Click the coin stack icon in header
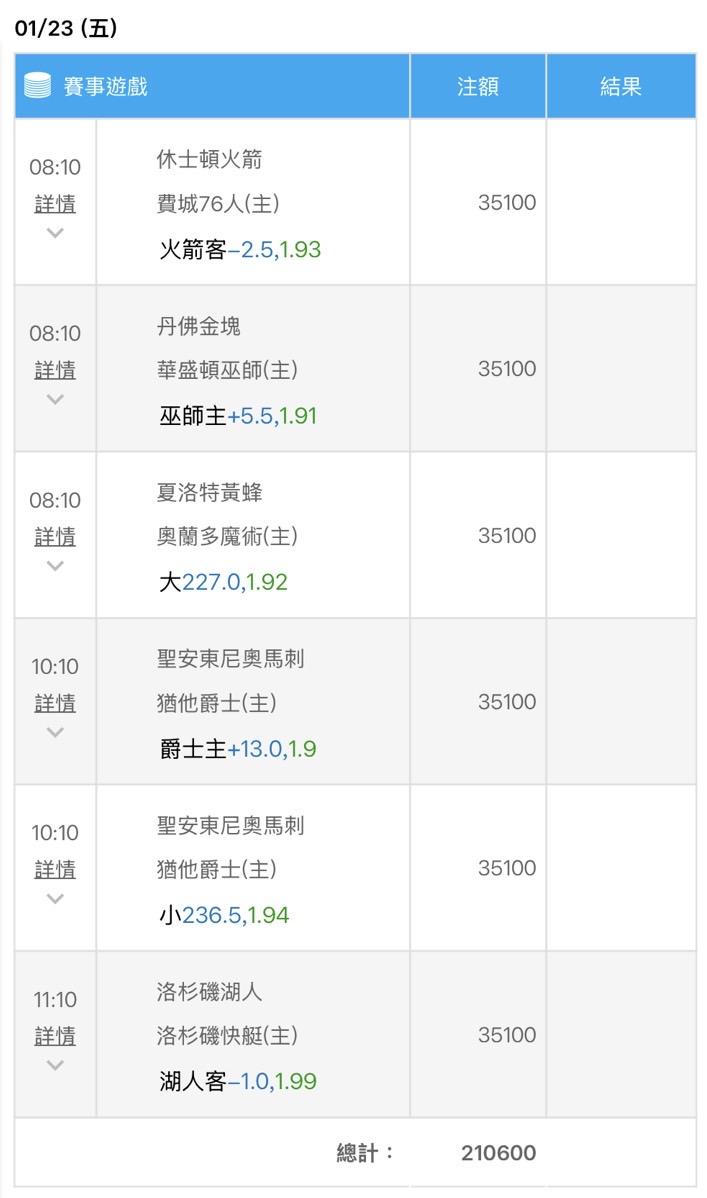This screenshot has width=707, height=1198. point(38,86)
